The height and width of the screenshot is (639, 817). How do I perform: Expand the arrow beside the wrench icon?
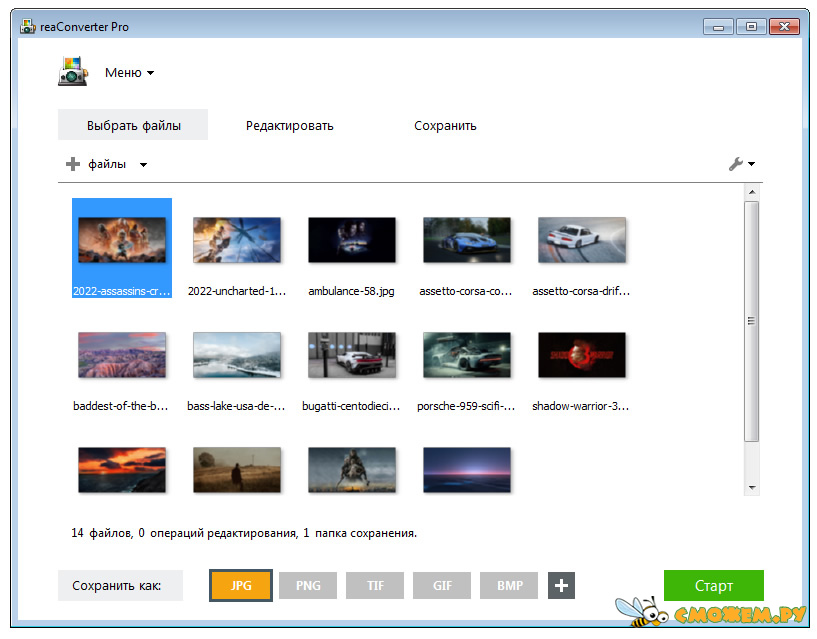point(751,164)
